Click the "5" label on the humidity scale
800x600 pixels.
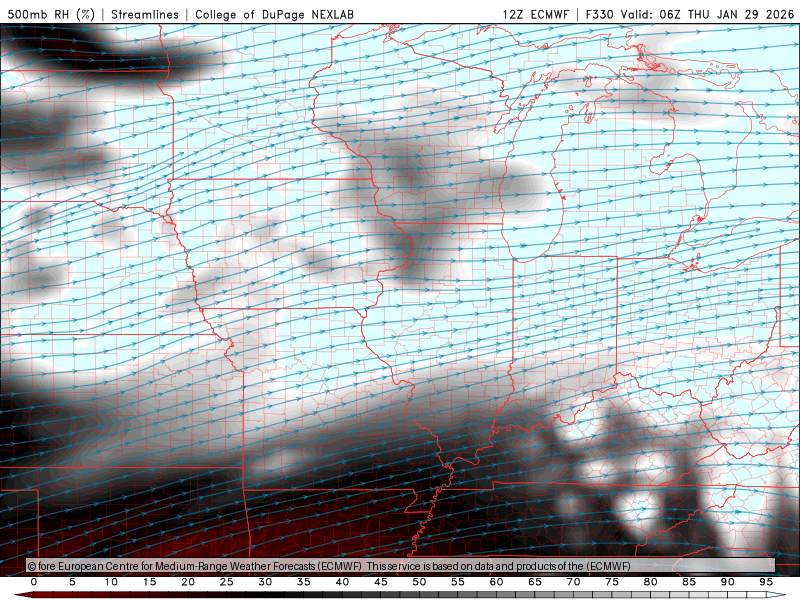click(x=72, y=582)
